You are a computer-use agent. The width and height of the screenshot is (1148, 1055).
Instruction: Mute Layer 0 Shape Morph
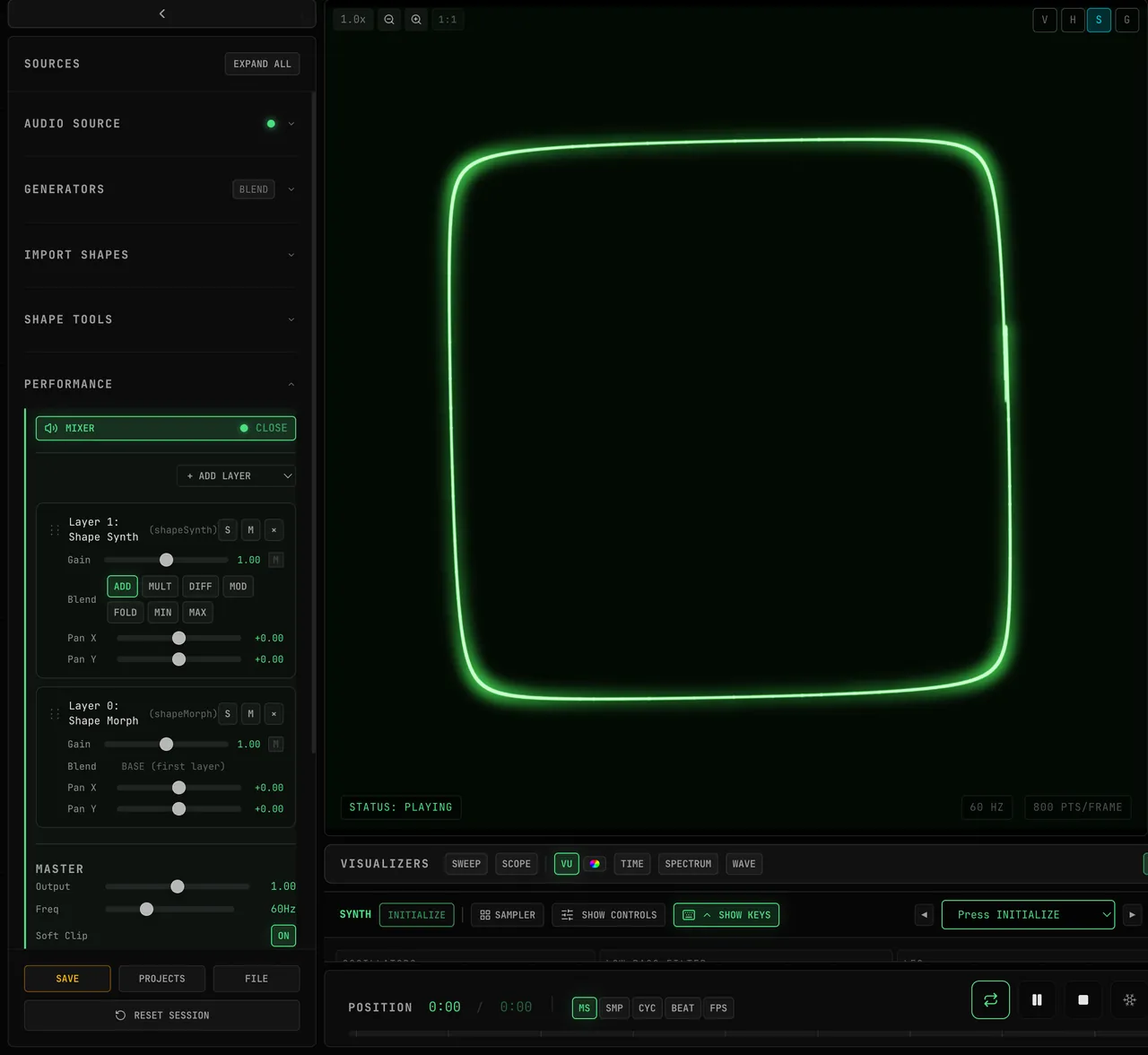pyautogui.click(x=250, y=714)
